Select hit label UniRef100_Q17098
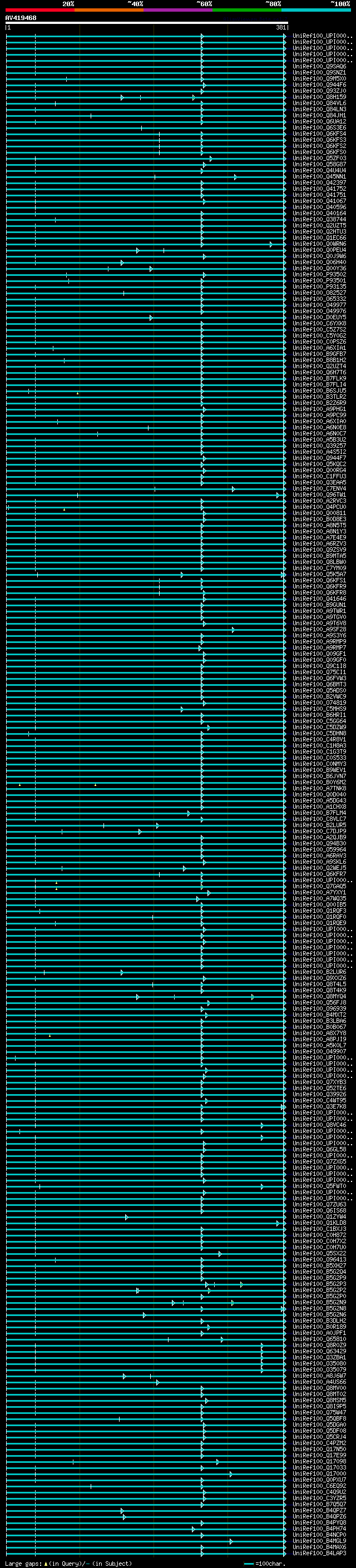Viewport: 356px width, 1568px height. click(319, 1461)
